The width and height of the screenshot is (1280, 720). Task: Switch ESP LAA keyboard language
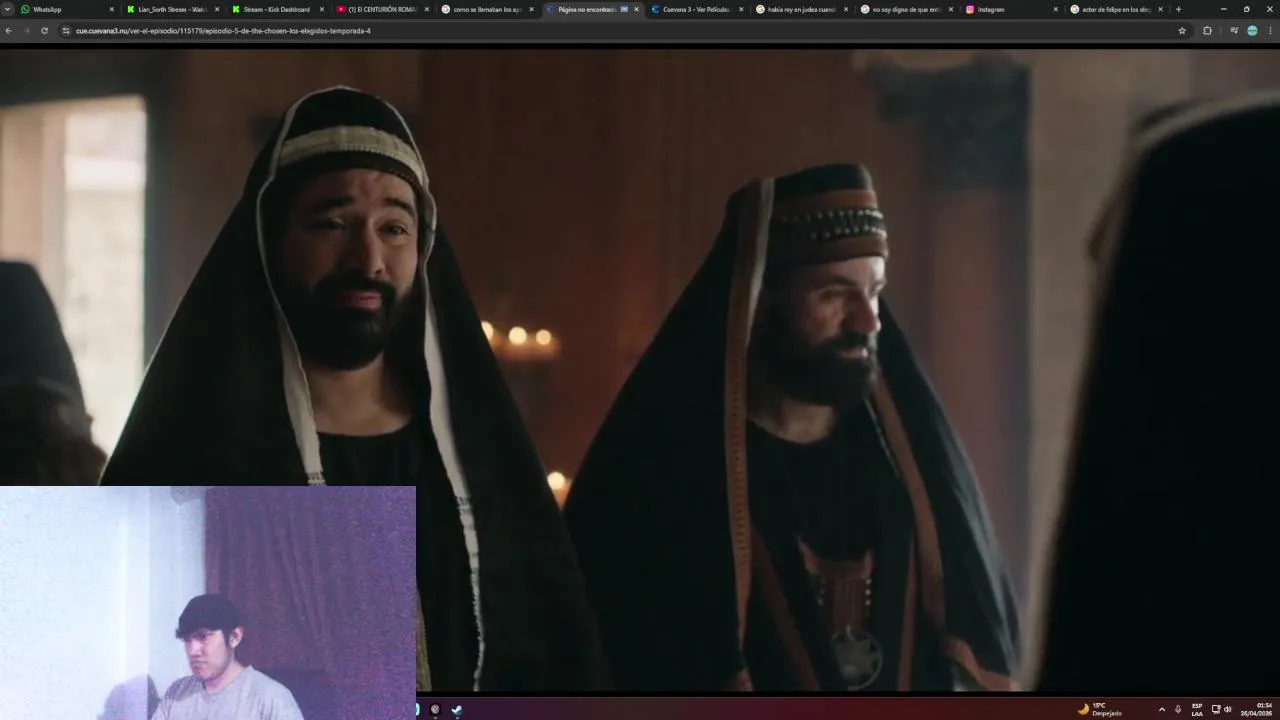[1197, 709]
